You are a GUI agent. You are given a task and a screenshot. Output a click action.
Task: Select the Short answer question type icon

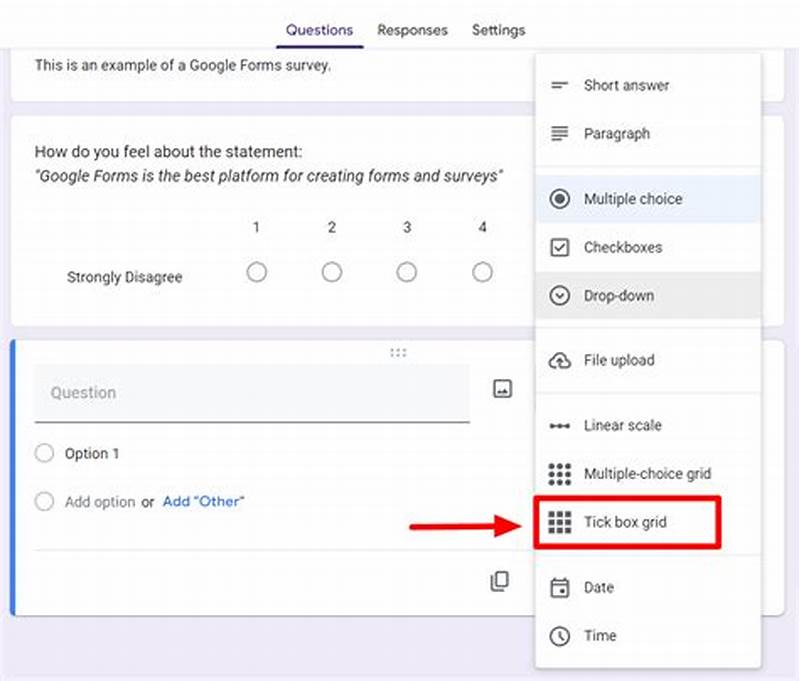point(560,85)
